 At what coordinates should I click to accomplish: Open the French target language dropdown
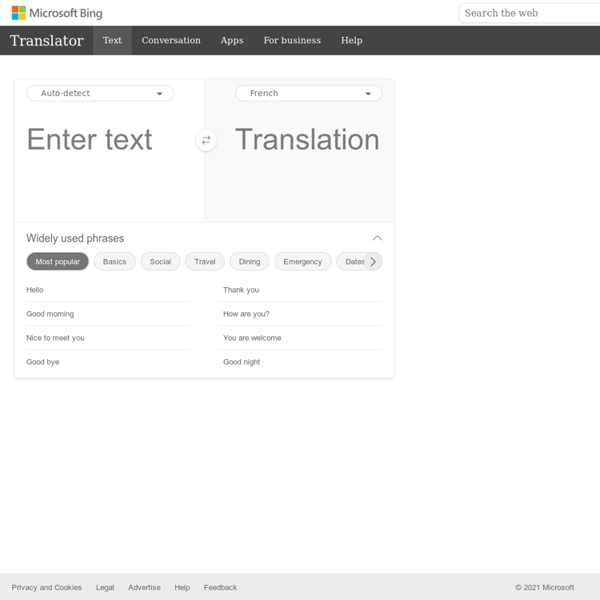coord(308,93)
